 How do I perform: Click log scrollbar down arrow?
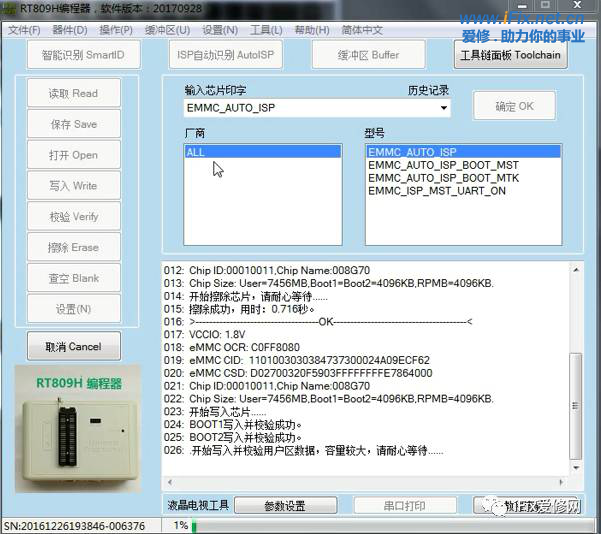click(576, 467)
